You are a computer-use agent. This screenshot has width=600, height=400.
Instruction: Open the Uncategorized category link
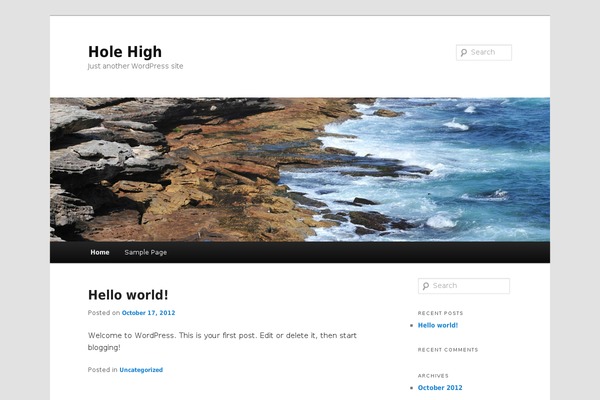(141, 370)
